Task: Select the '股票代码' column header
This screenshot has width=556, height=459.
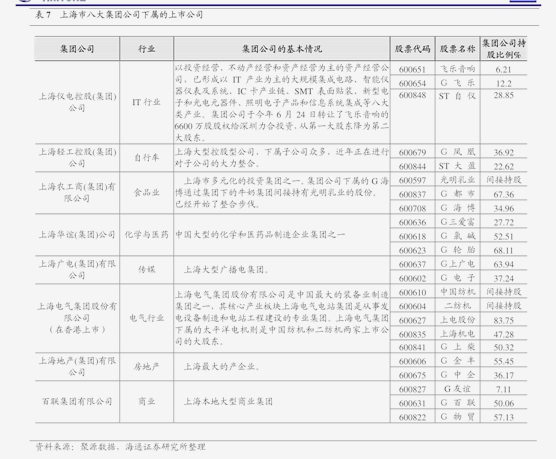Action: (x=412, y=49)
